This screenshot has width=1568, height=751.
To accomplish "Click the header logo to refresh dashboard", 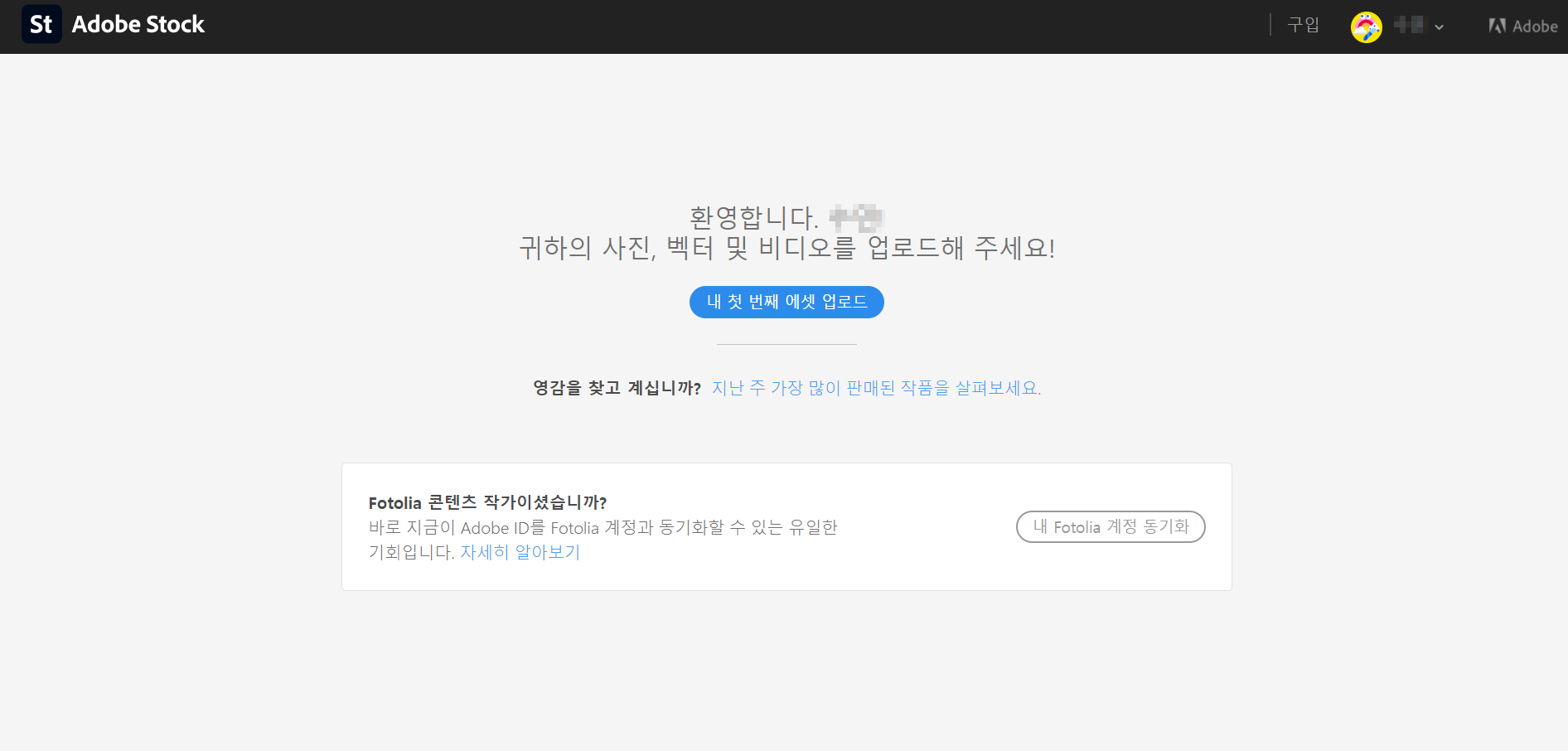I will 112,24.
